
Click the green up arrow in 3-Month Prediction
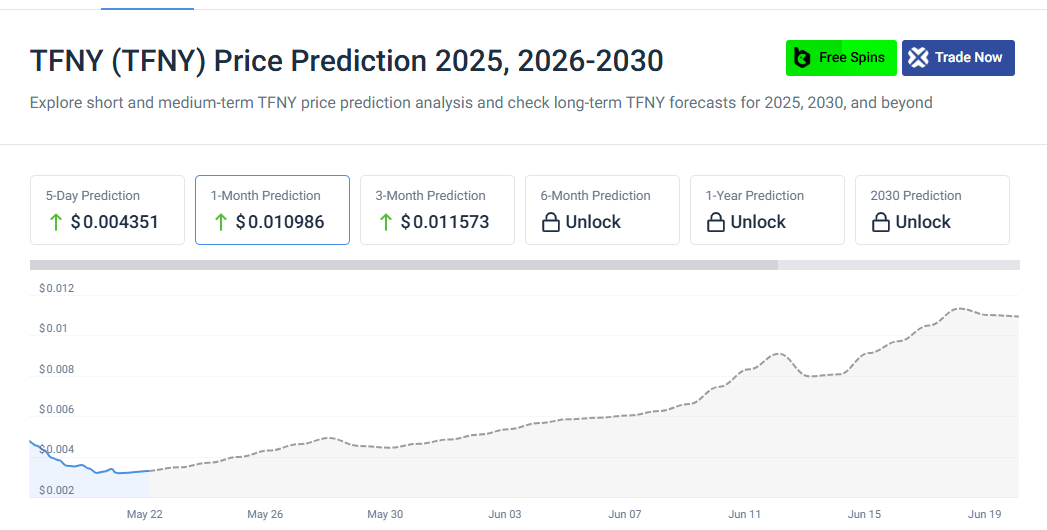point(385,222)
